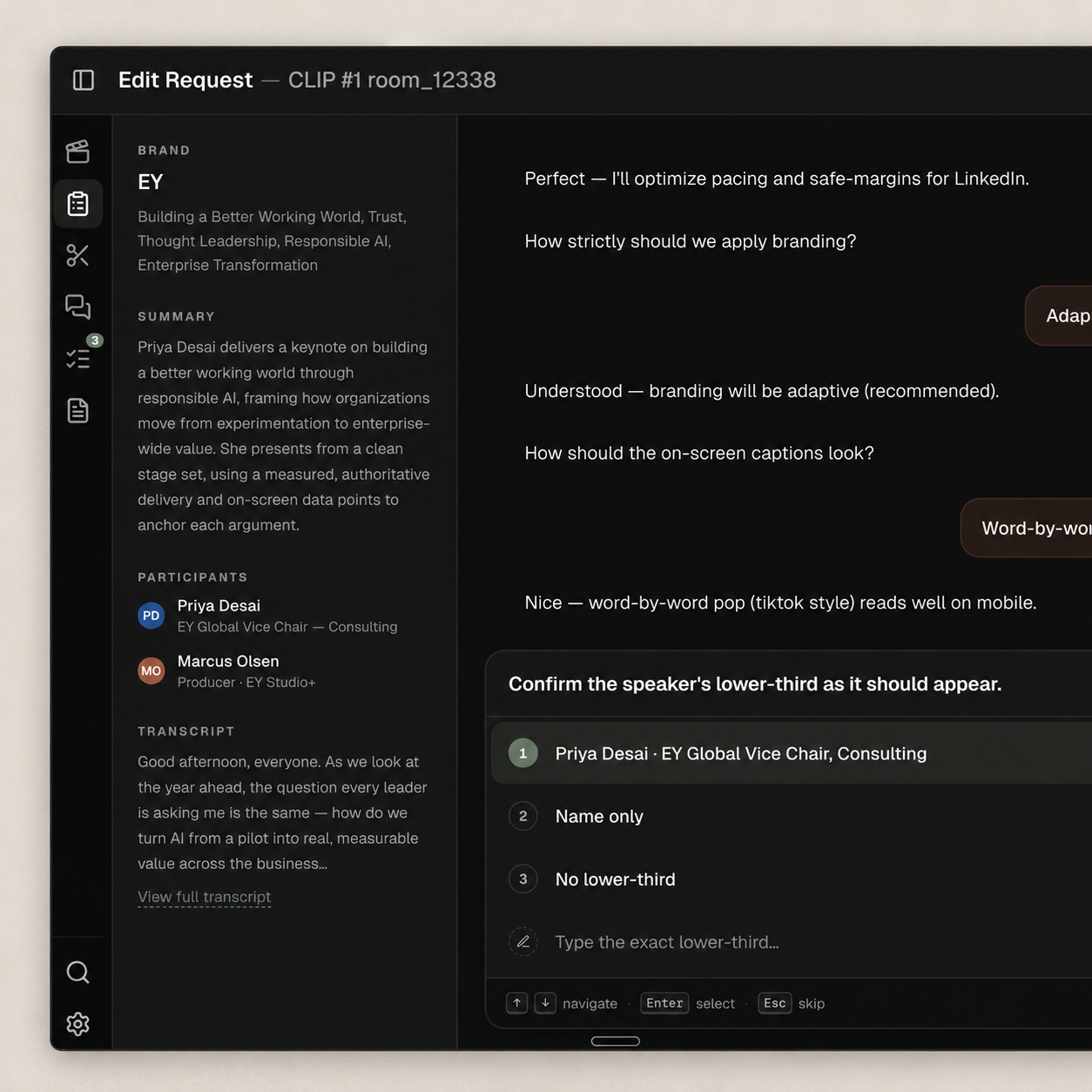
Task: Click Marcus Olsen's MO avatar
Action: click(x=152, y=671)
